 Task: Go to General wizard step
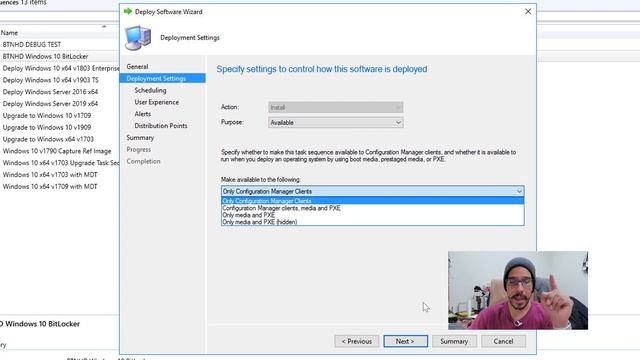[x=137, y=67]
